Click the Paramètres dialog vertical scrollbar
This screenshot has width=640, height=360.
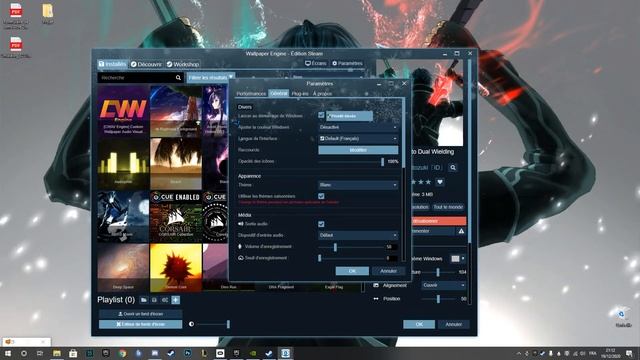tap(404, 180)
